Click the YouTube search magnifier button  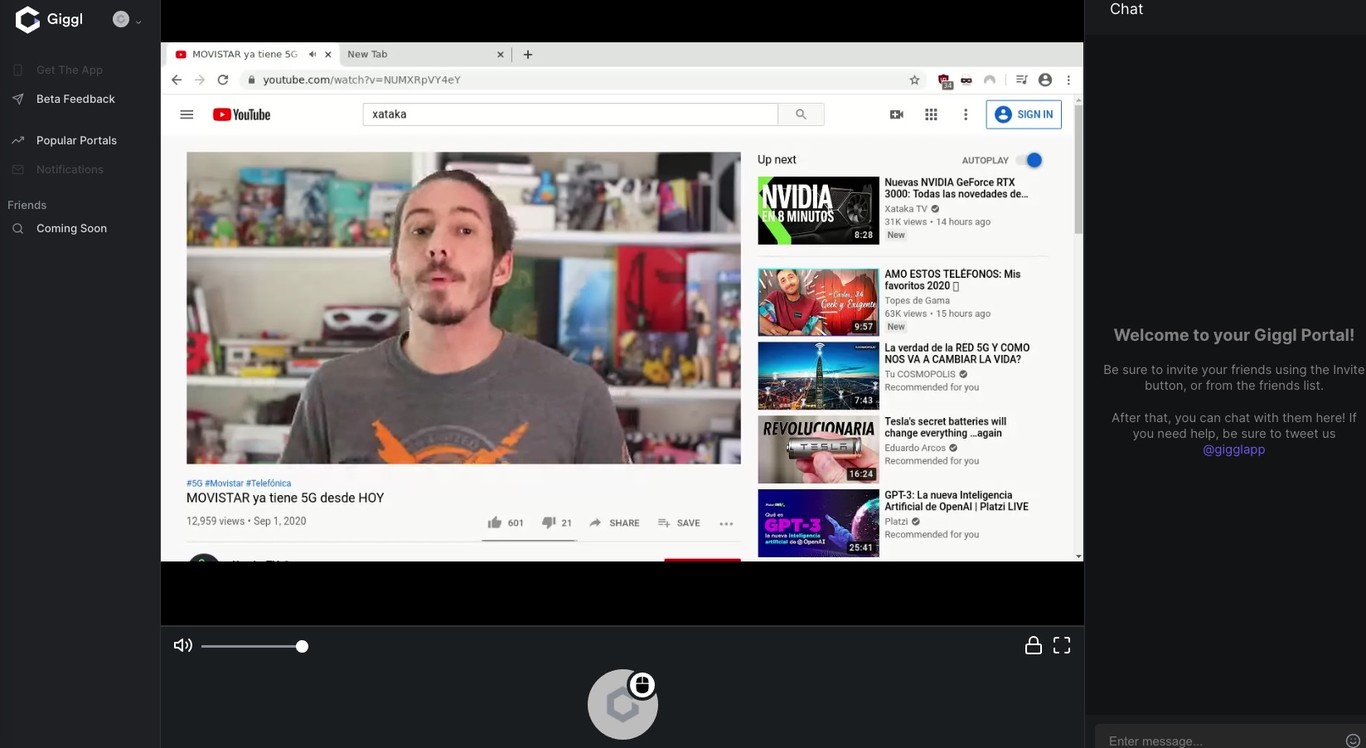pos(801,115)
